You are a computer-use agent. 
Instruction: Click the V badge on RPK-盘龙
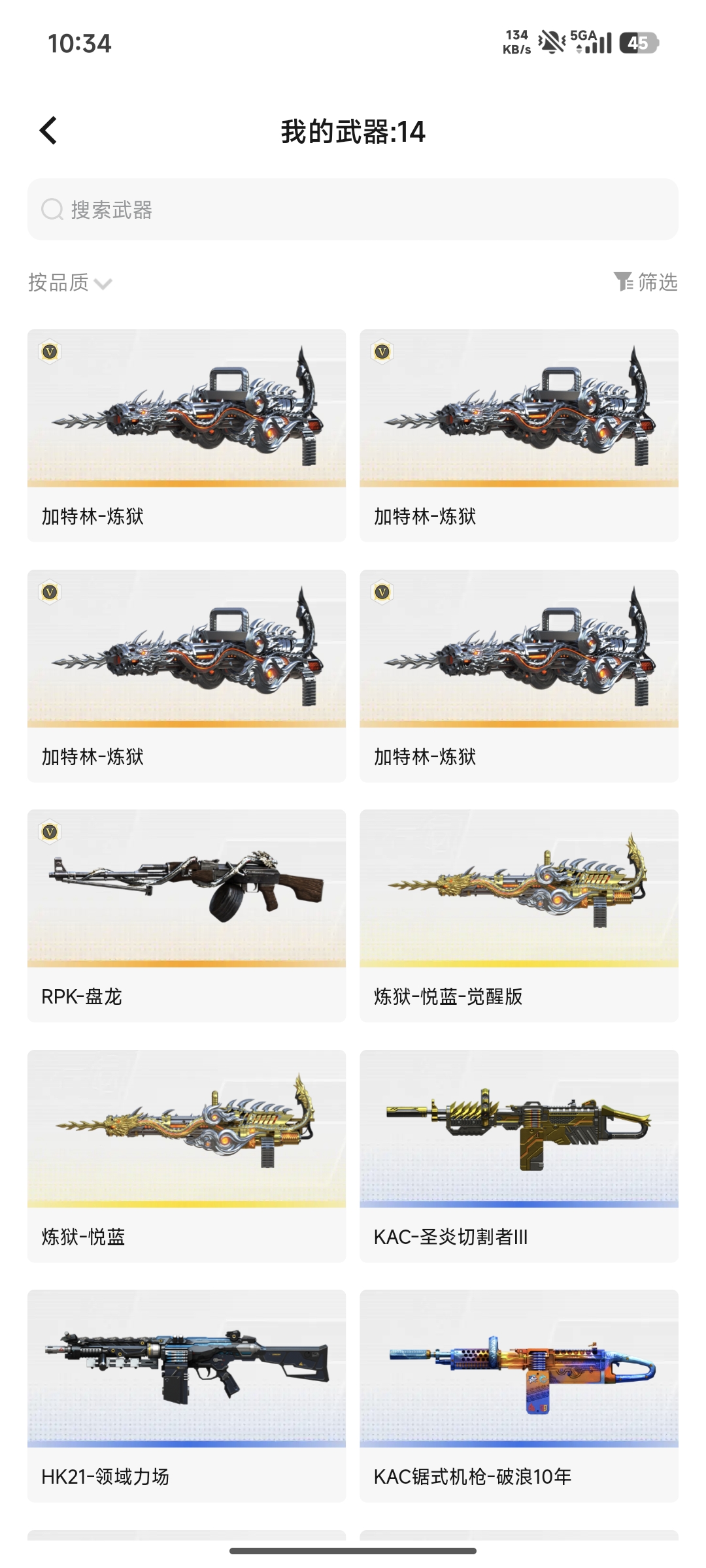(50, 832)
